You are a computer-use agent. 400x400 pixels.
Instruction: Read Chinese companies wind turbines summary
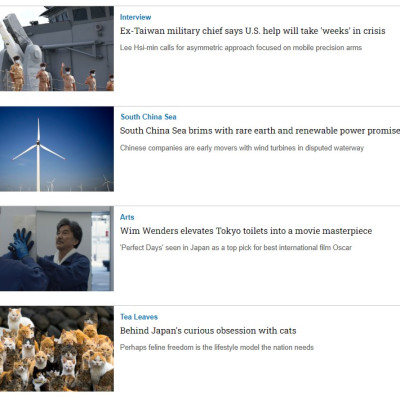pos(242,148)
